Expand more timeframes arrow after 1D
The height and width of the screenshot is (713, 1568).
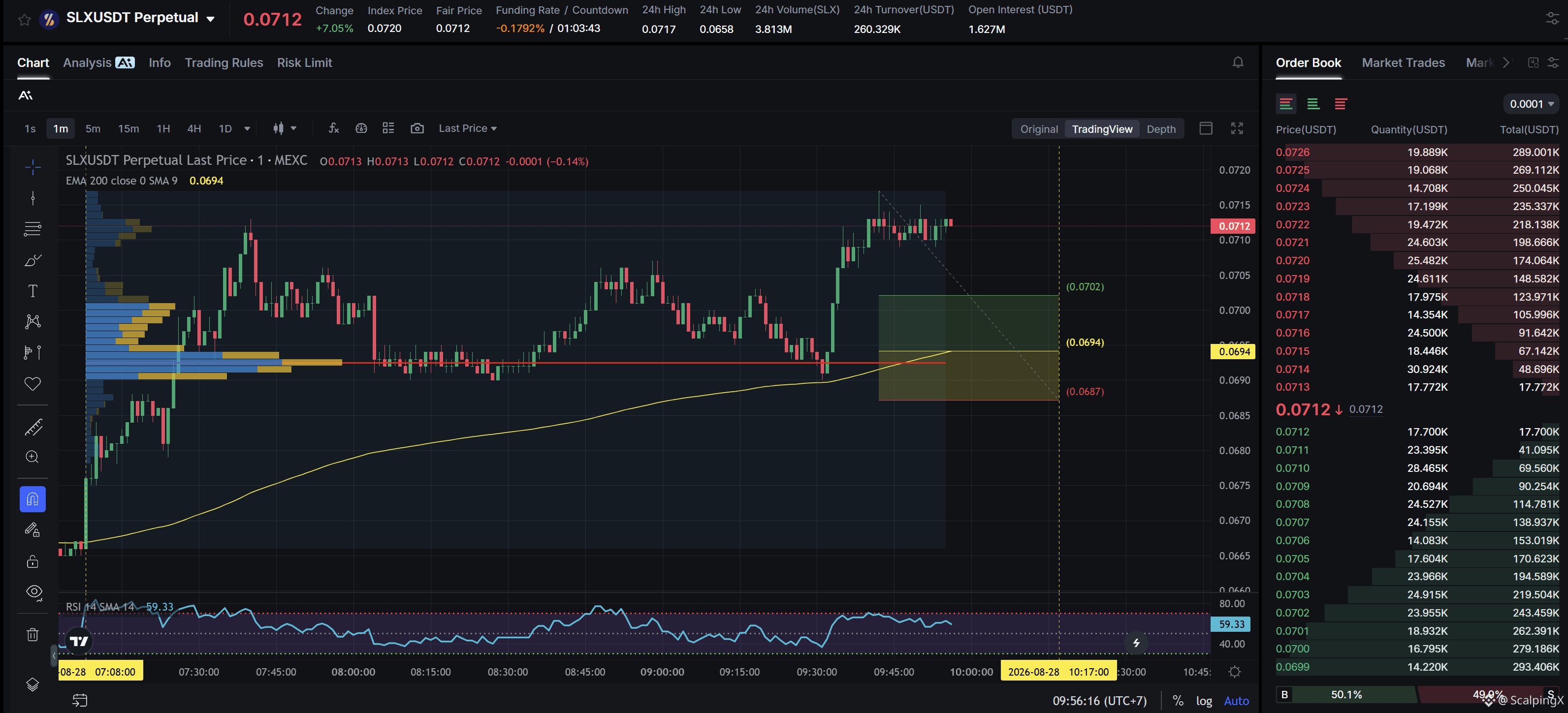(x=247, y=128)
